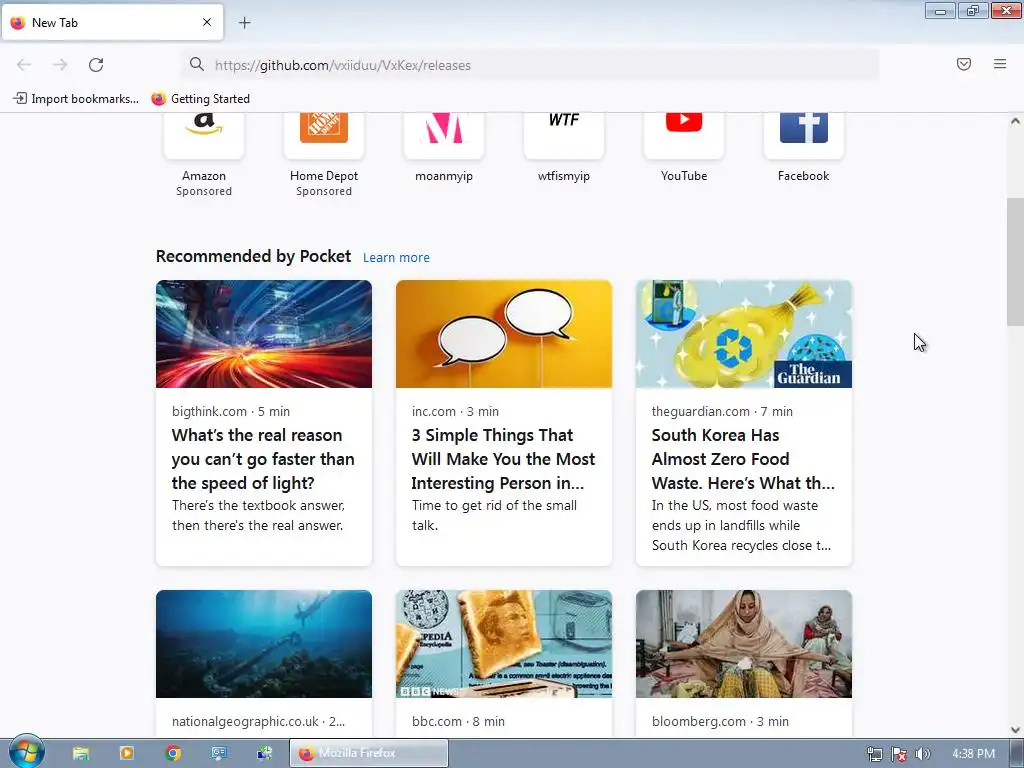Open the Firefox application menu
This screenshot has height=768, width=1024.
click(x=1000, y=64)
